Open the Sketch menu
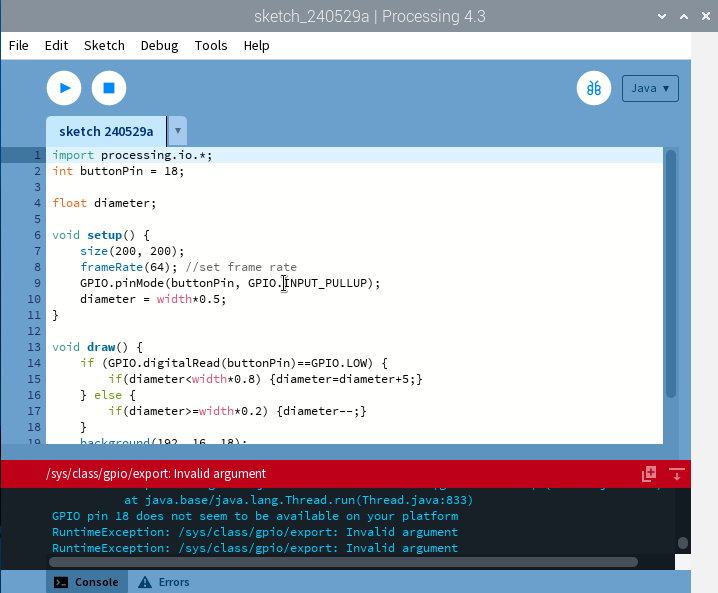 104,46
